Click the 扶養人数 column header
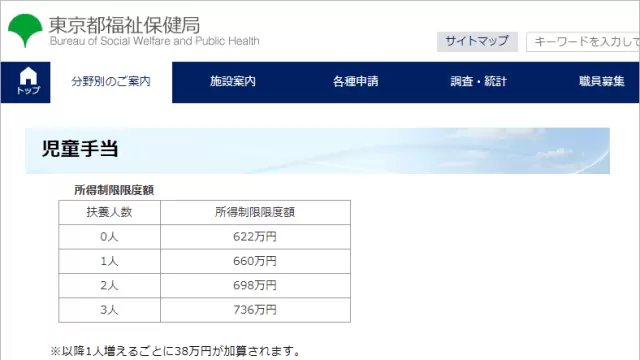Viewport: 640px width, 360px height. click(109, 212)
